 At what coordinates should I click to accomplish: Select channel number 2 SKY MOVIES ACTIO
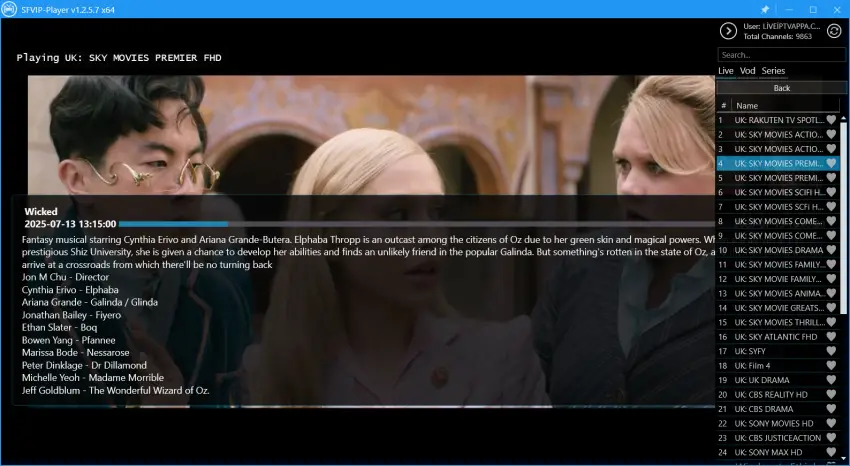click(x=778, y=134)
